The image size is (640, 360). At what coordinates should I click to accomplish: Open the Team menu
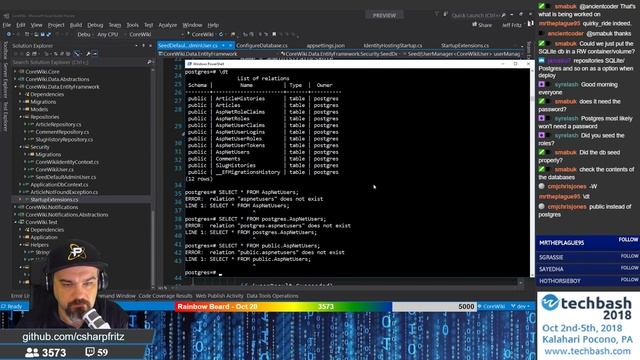tap(115, 25)
